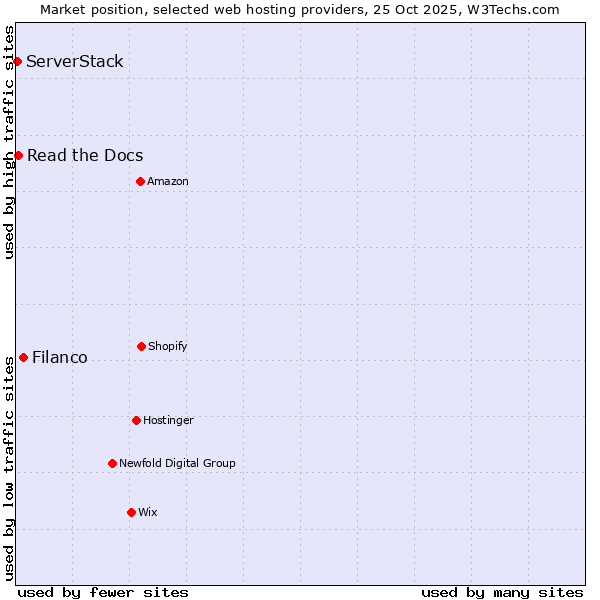Click the Read the Docs label
600x600 pixels.
(85, 155)
